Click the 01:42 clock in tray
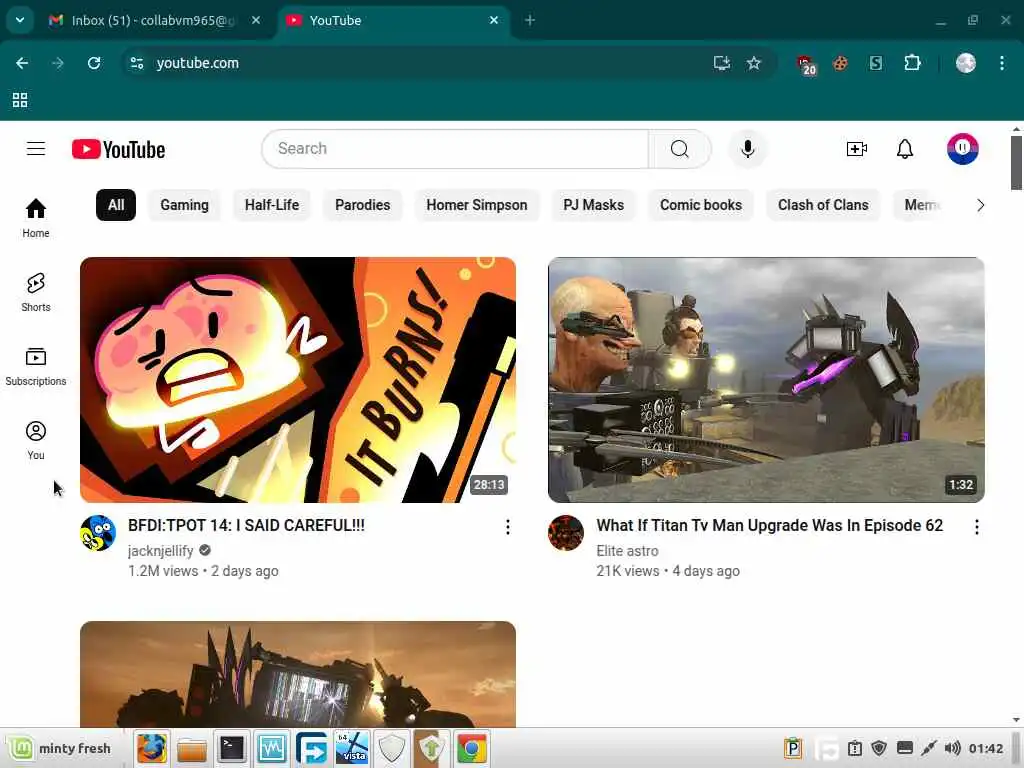 click(985, 748)
